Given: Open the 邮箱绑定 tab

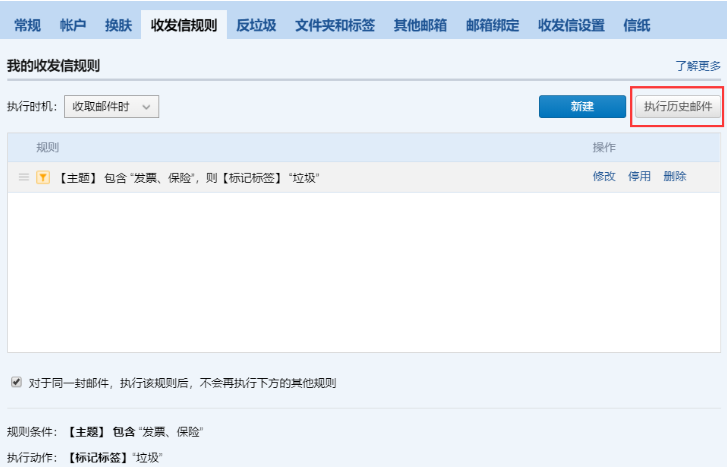Looking at the screenshot, I should tap(493, 25).
